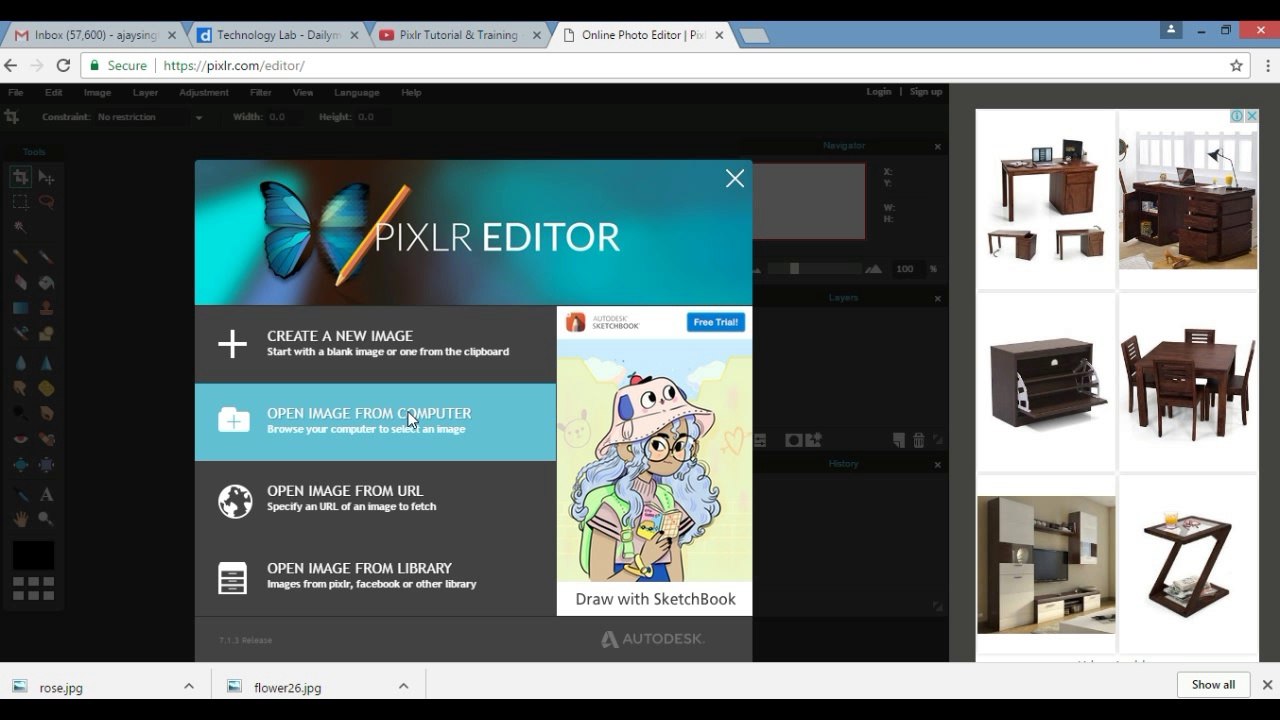This screenshot has height=720, width=1280.
Task: Choose Create a New Image
Action: (375, 344)
